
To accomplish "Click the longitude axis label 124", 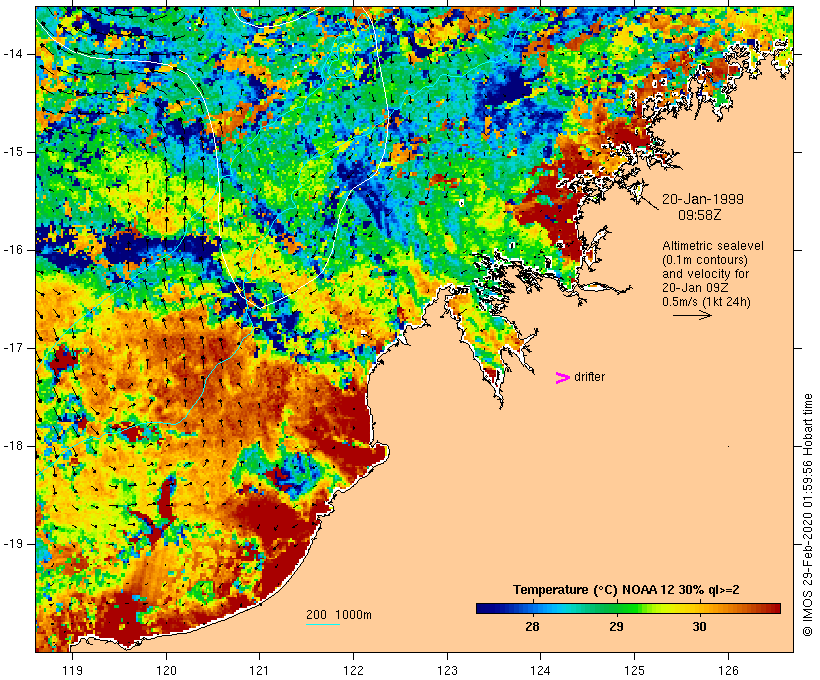I will tap(540, 670).
